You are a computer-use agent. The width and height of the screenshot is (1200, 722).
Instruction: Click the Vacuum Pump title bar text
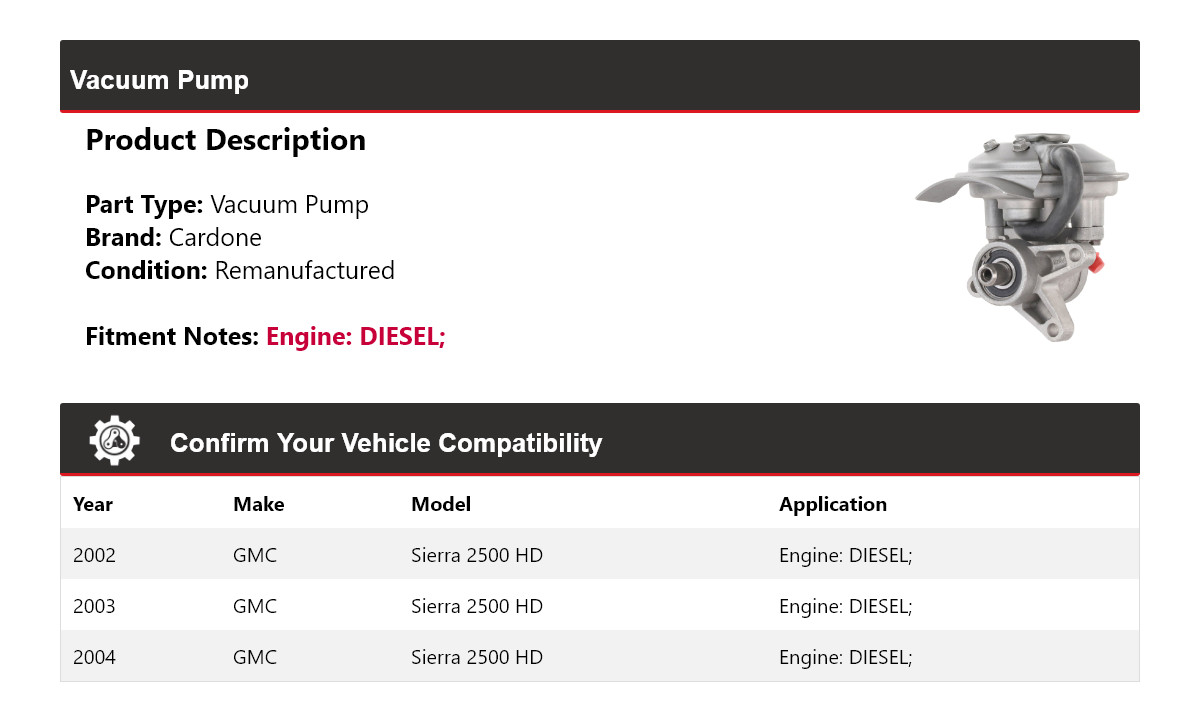click(159, 80)
